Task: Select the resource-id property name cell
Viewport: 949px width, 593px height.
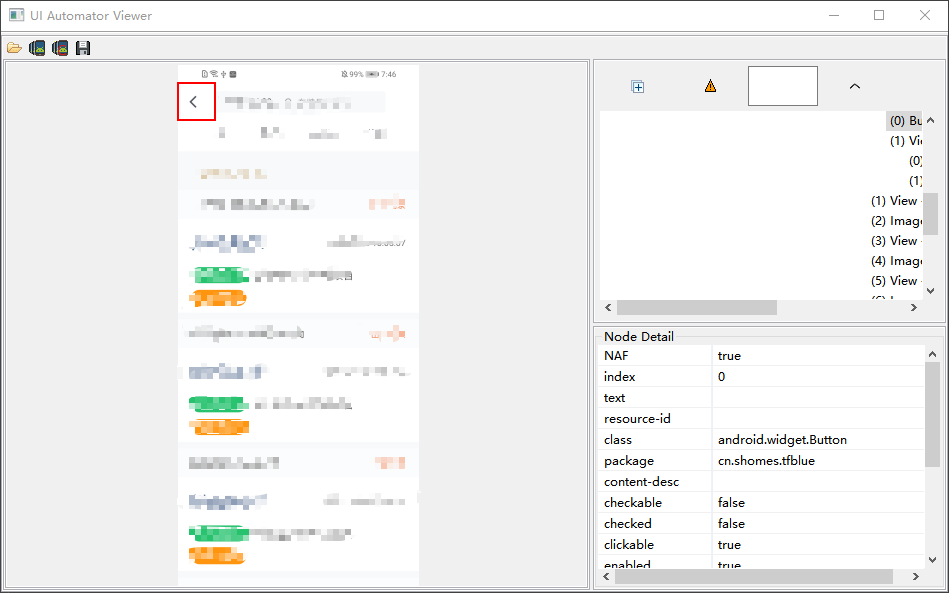Action: pyautogui.click(x=655, y=419)
